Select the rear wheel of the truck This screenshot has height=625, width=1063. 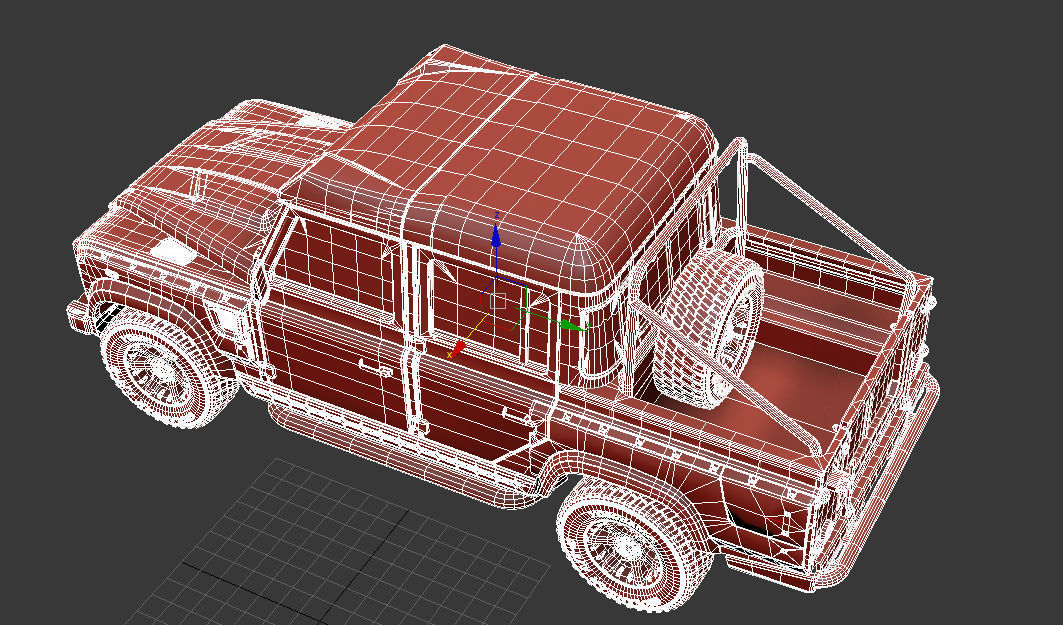[634, 542]
